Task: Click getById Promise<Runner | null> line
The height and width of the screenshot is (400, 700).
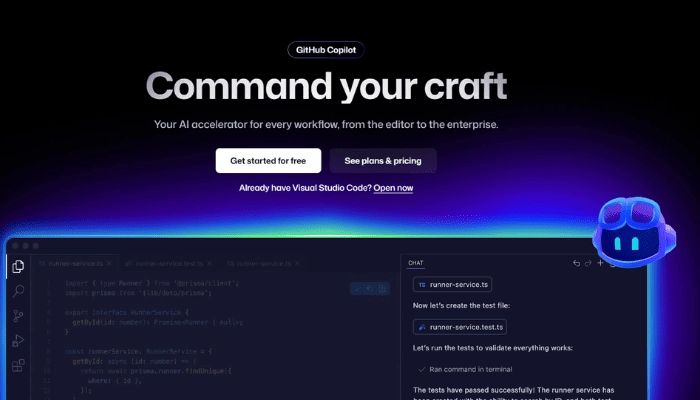Action: [157, 322]
